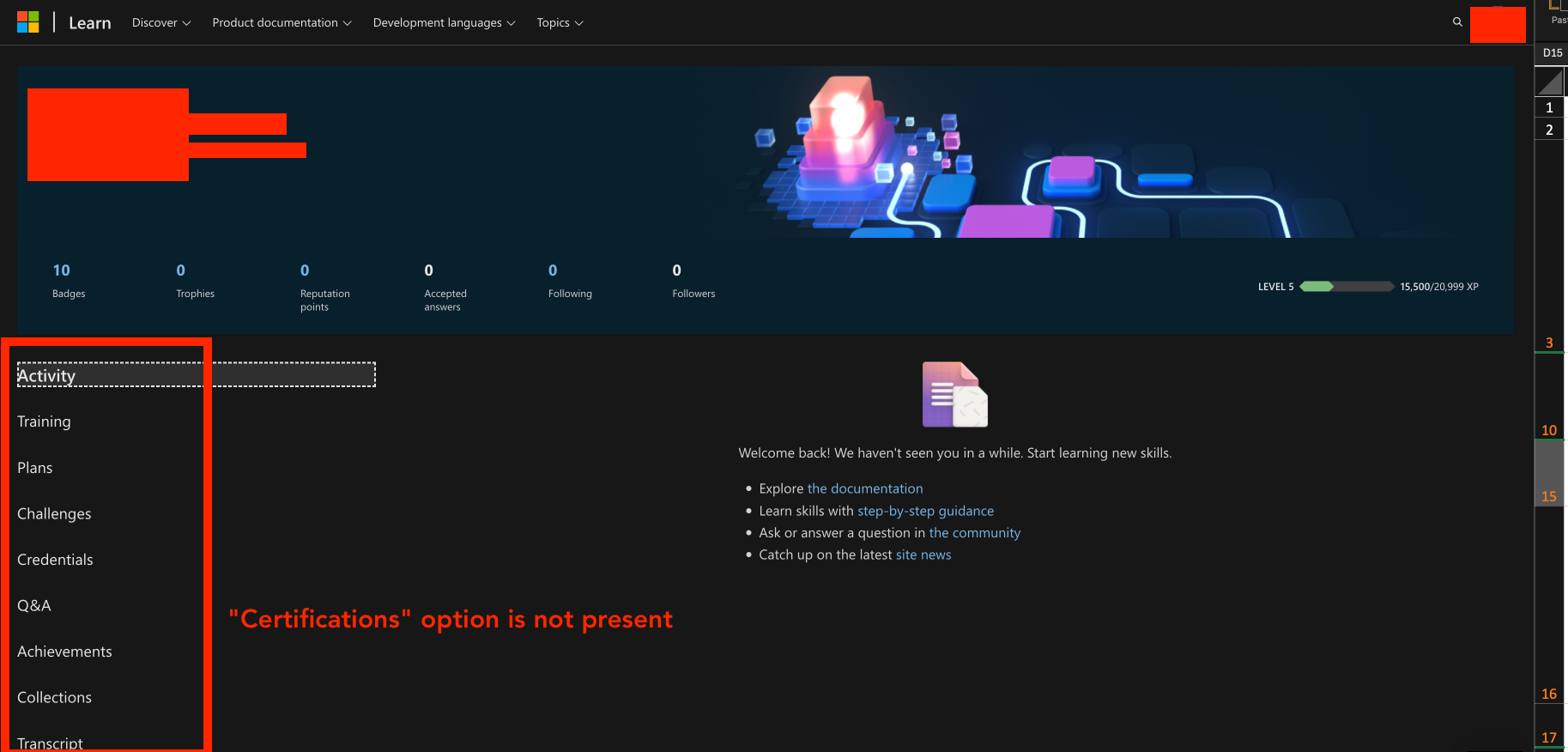The image size is (1568, 752).
Task: Click the 15,500/20,999 XP text
Action: click(1439, 287)
